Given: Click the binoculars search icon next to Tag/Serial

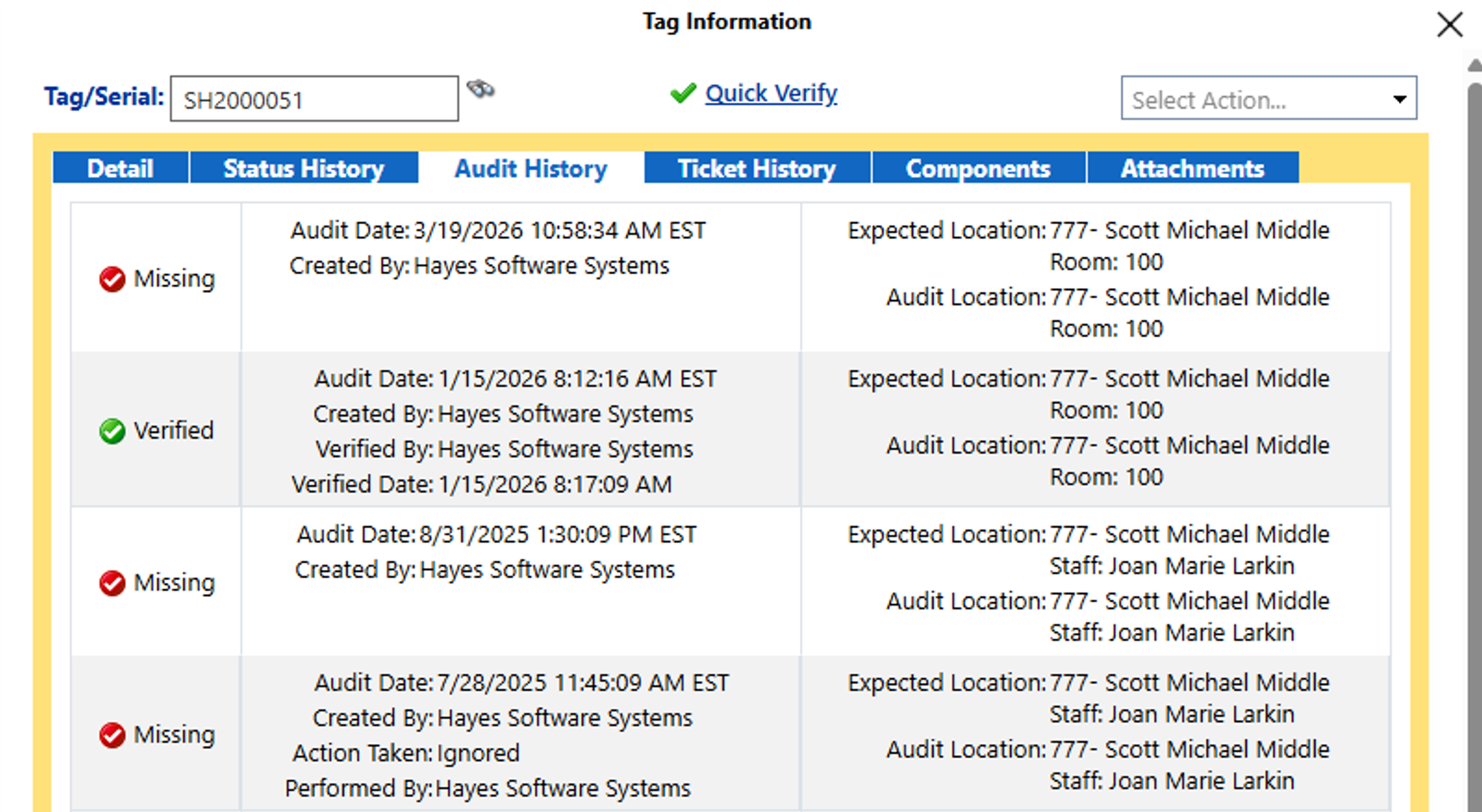Looking at the screenshot, I should (481, 89).
